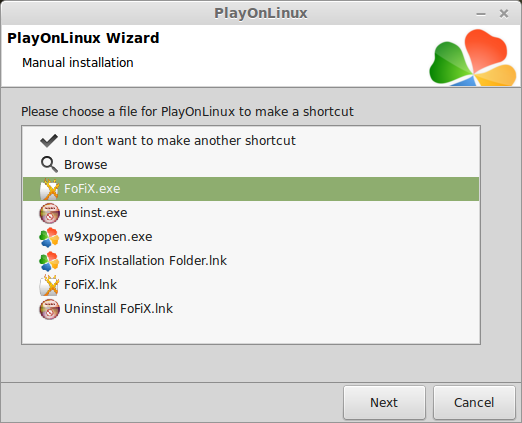Image resolution: width=522 pixels, height=423 pixels.
Task: Click the FoFiX Installation Folder.lnk icon
Action: 49,261
